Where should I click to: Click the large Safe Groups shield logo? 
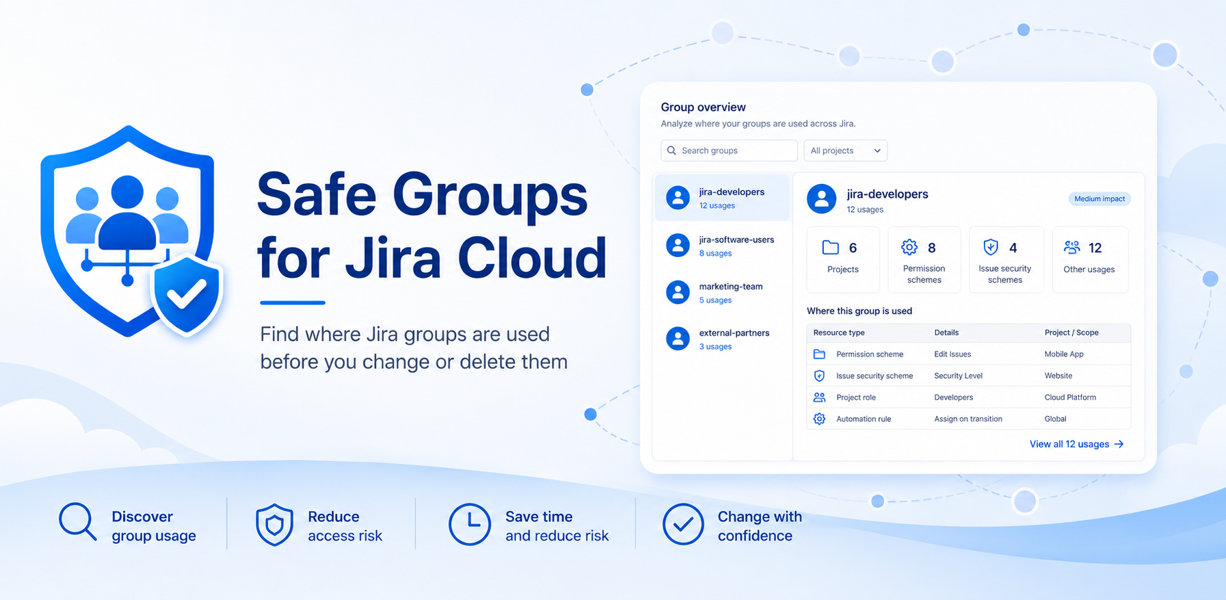pyautogui.click(x=129, y=230)
